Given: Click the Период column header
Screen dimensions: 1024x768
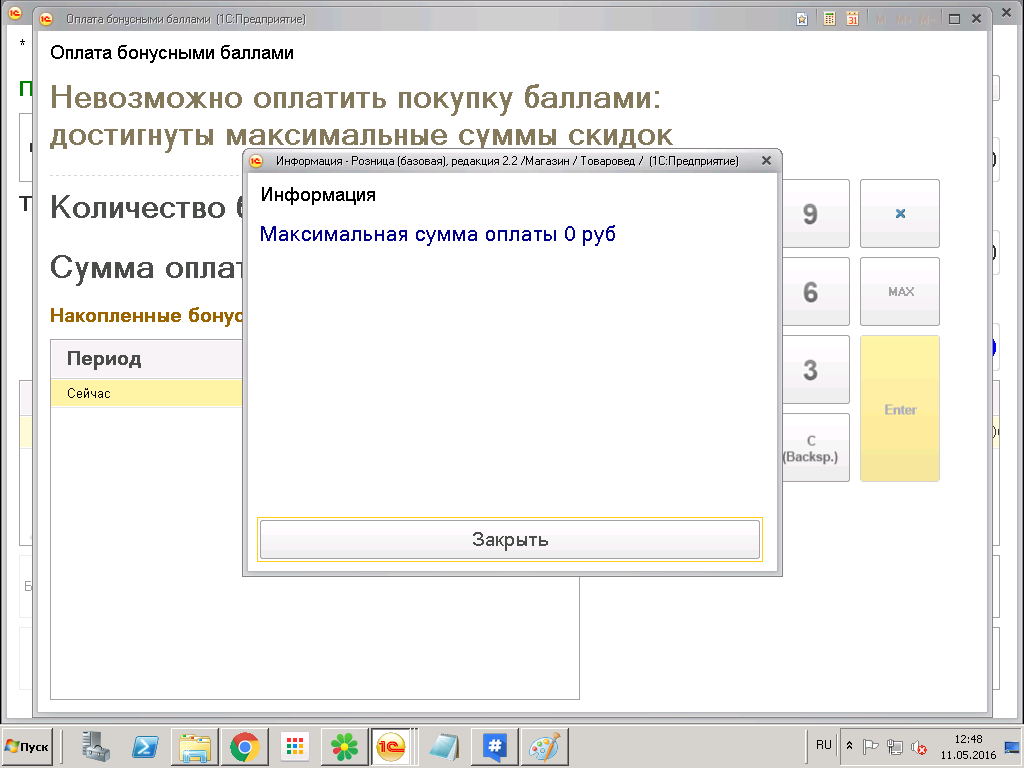Looking at the screenshot, I should pyautogui.click(x=145, y=358).
